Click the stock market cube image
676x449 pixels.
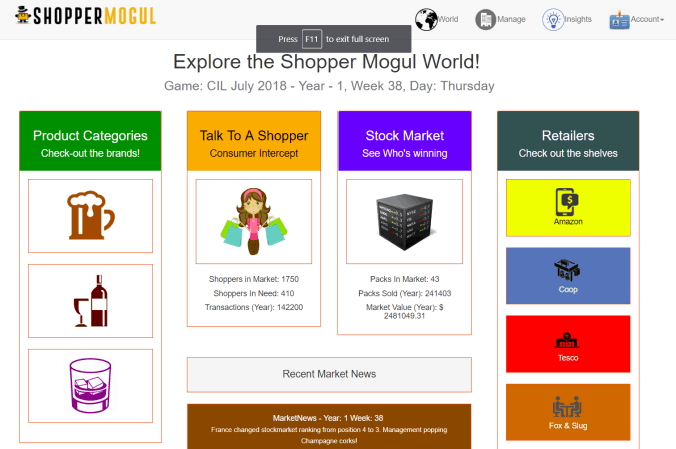404,221
